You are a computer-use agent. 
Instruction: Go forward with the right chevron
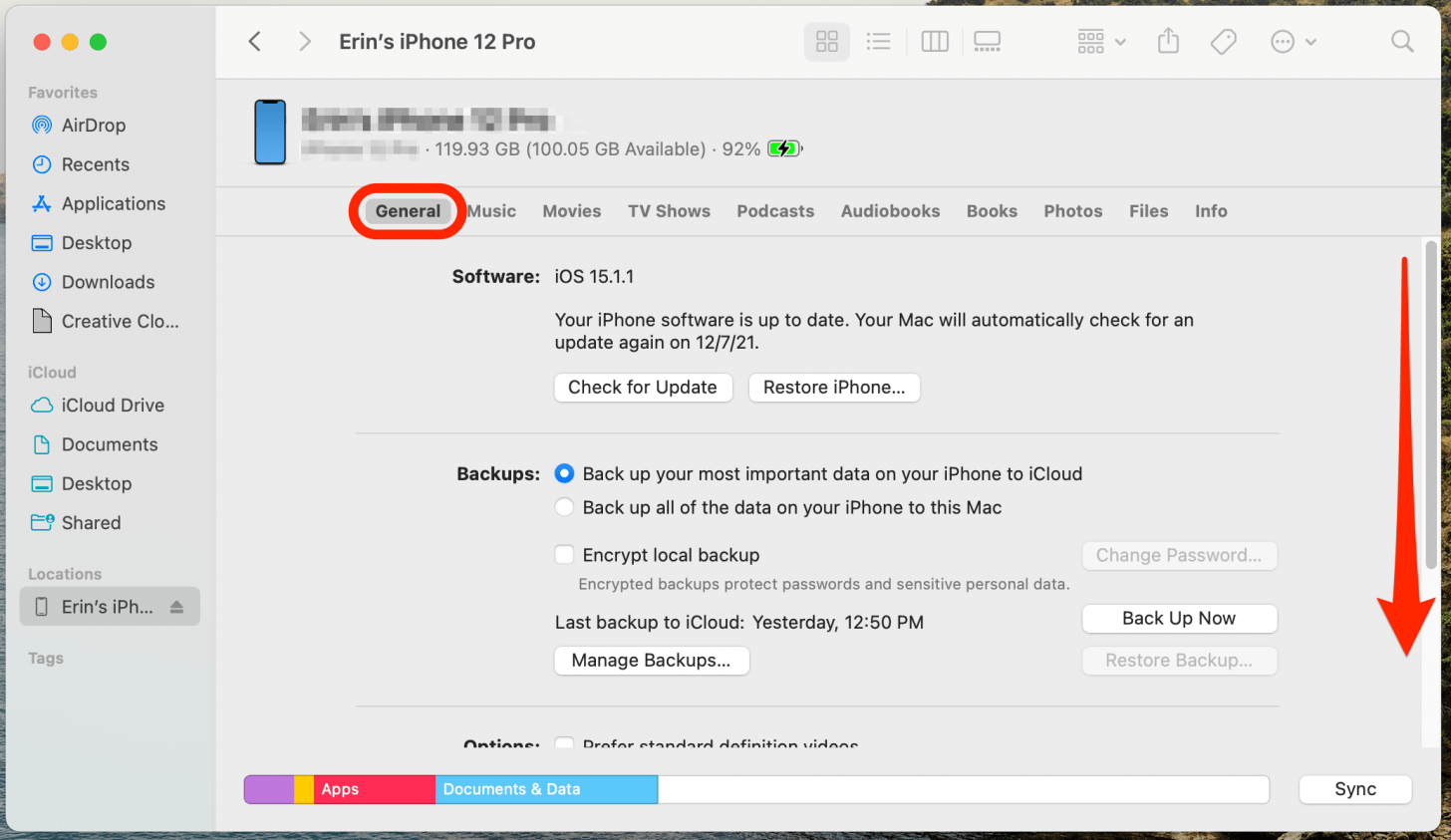[x=305, y=41]
